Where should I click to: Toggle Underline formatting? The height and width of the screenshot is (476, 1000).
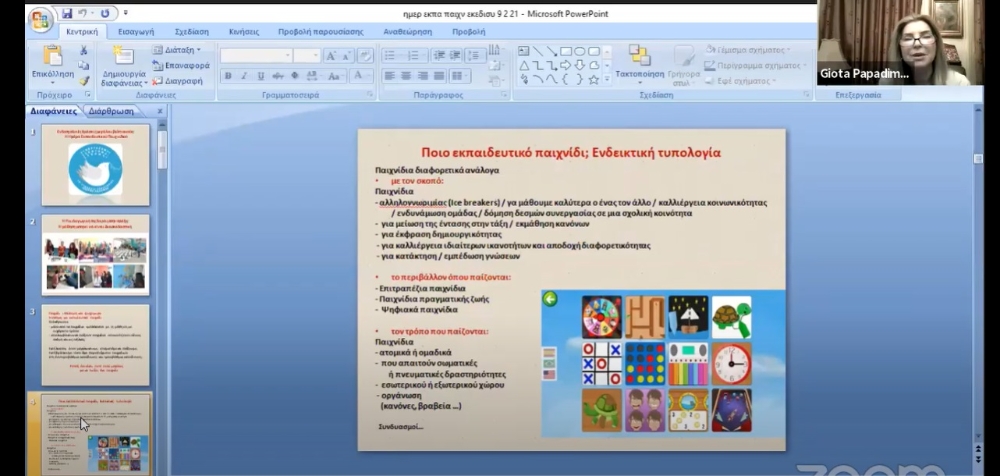pyautogui.click(x=261, y=76)
